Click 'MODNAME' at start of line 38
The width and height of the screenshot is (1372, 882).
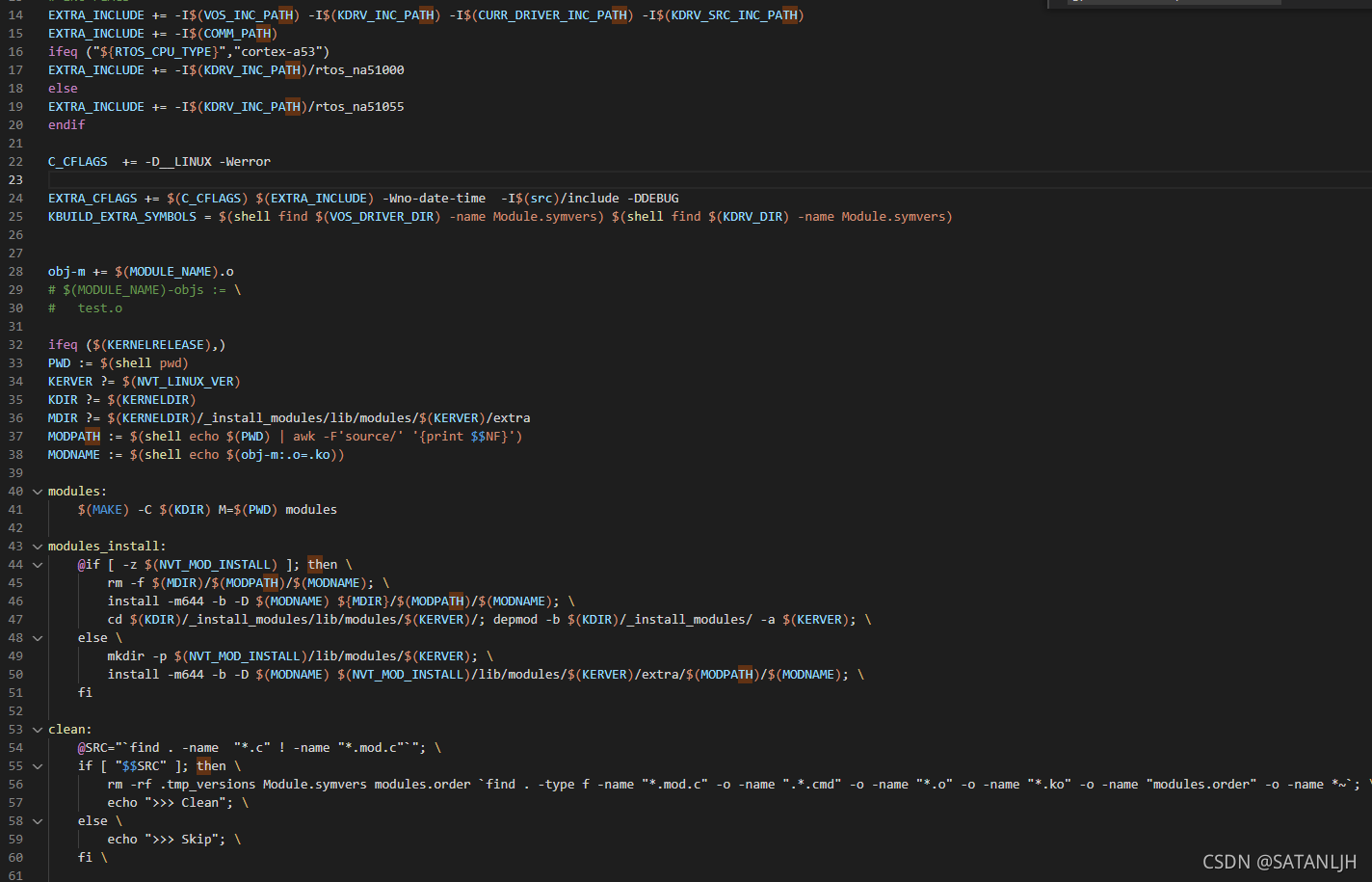coord(74,455)
